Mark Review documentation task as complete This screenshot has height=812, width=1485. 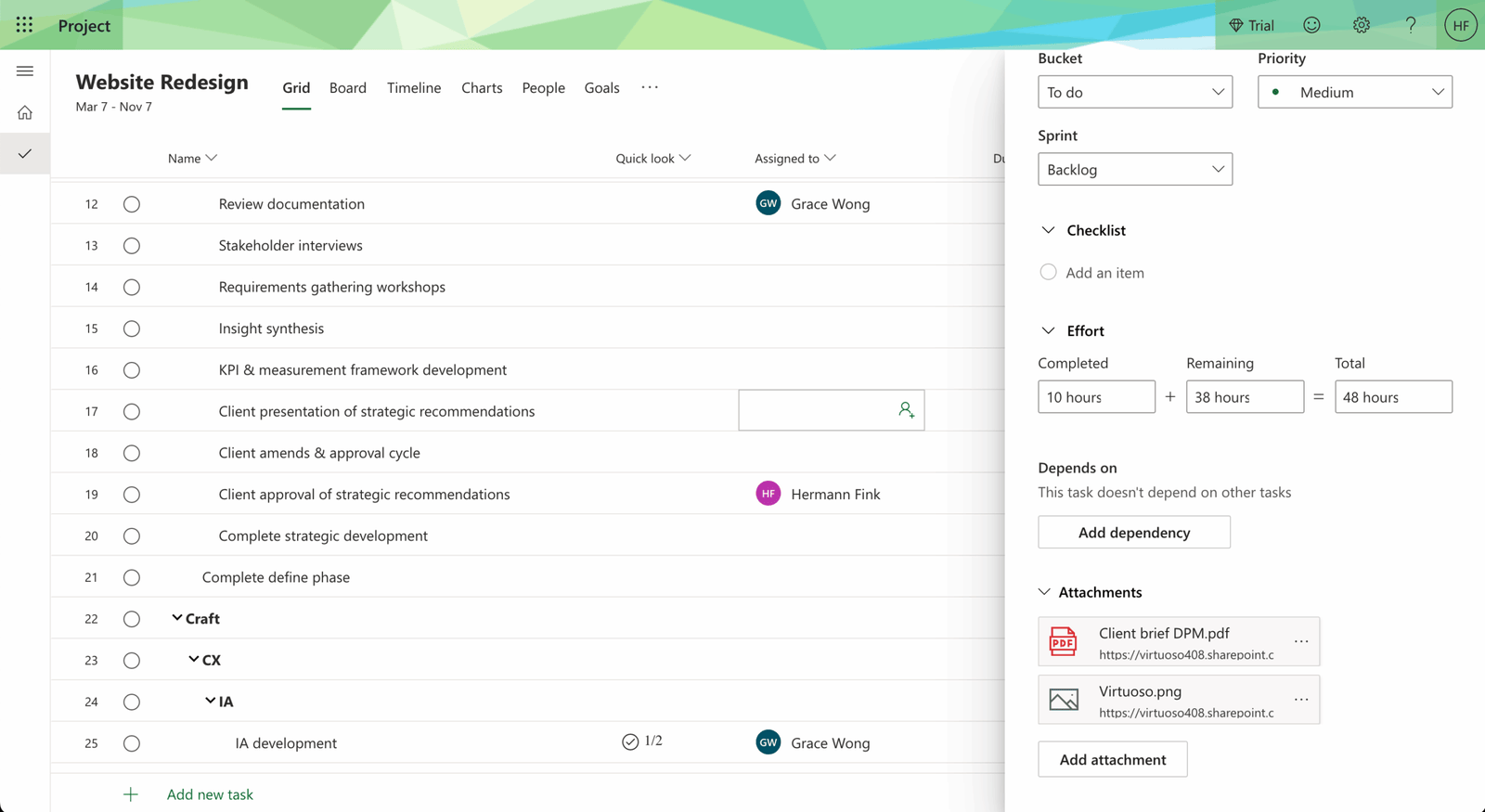(x=132, y=204)
